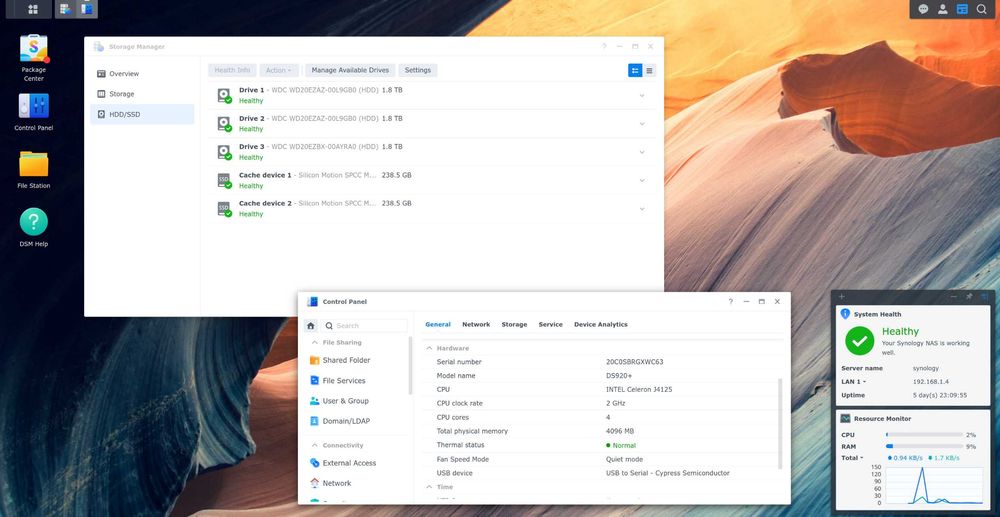The height and width of the screenshot is (517, 1000).
Task: Click the Drive 2 disk status icon
Action: 224,124
